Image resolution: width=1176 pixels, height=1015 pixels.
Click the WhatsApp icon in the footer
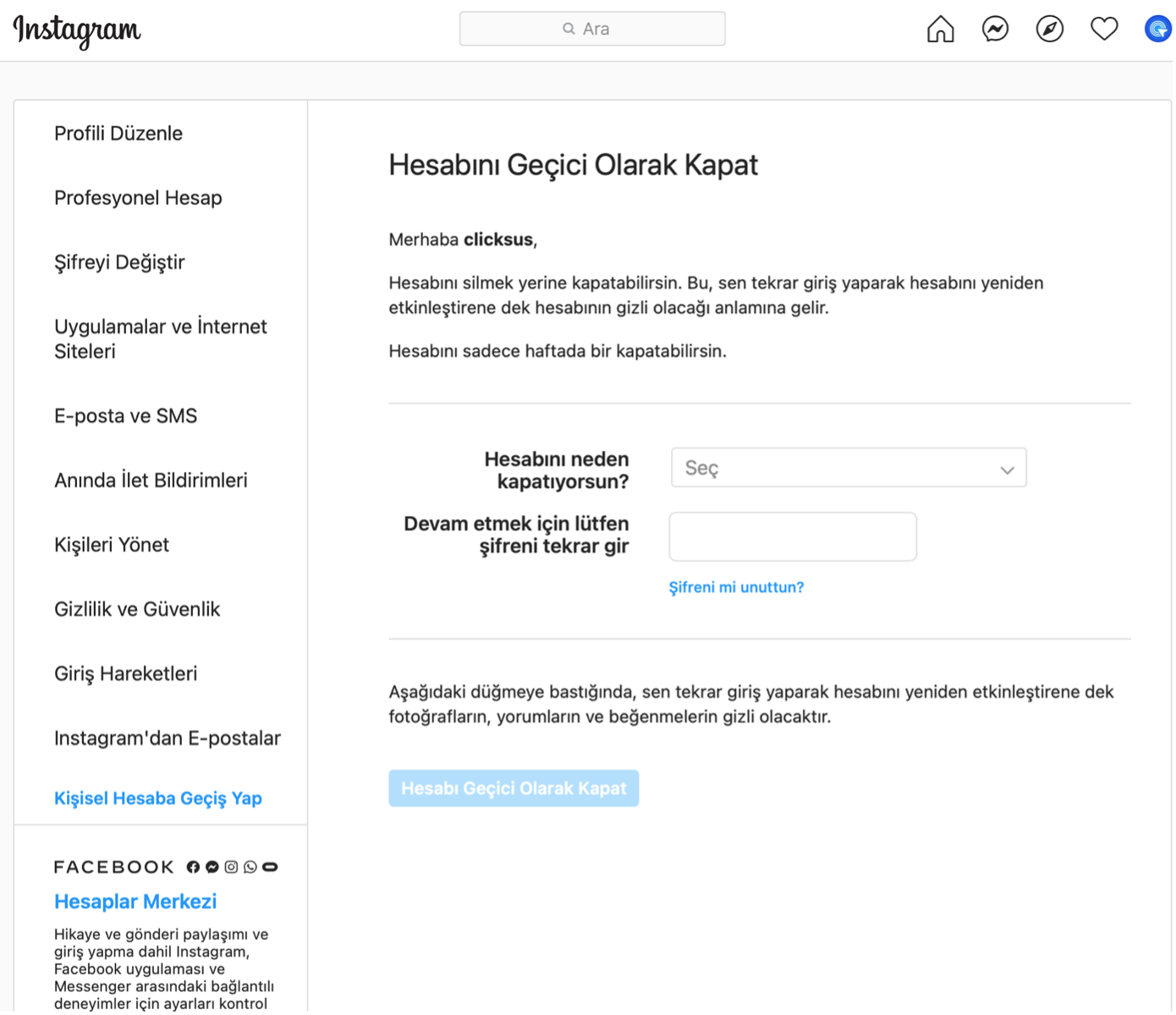(x=250, y=867)
